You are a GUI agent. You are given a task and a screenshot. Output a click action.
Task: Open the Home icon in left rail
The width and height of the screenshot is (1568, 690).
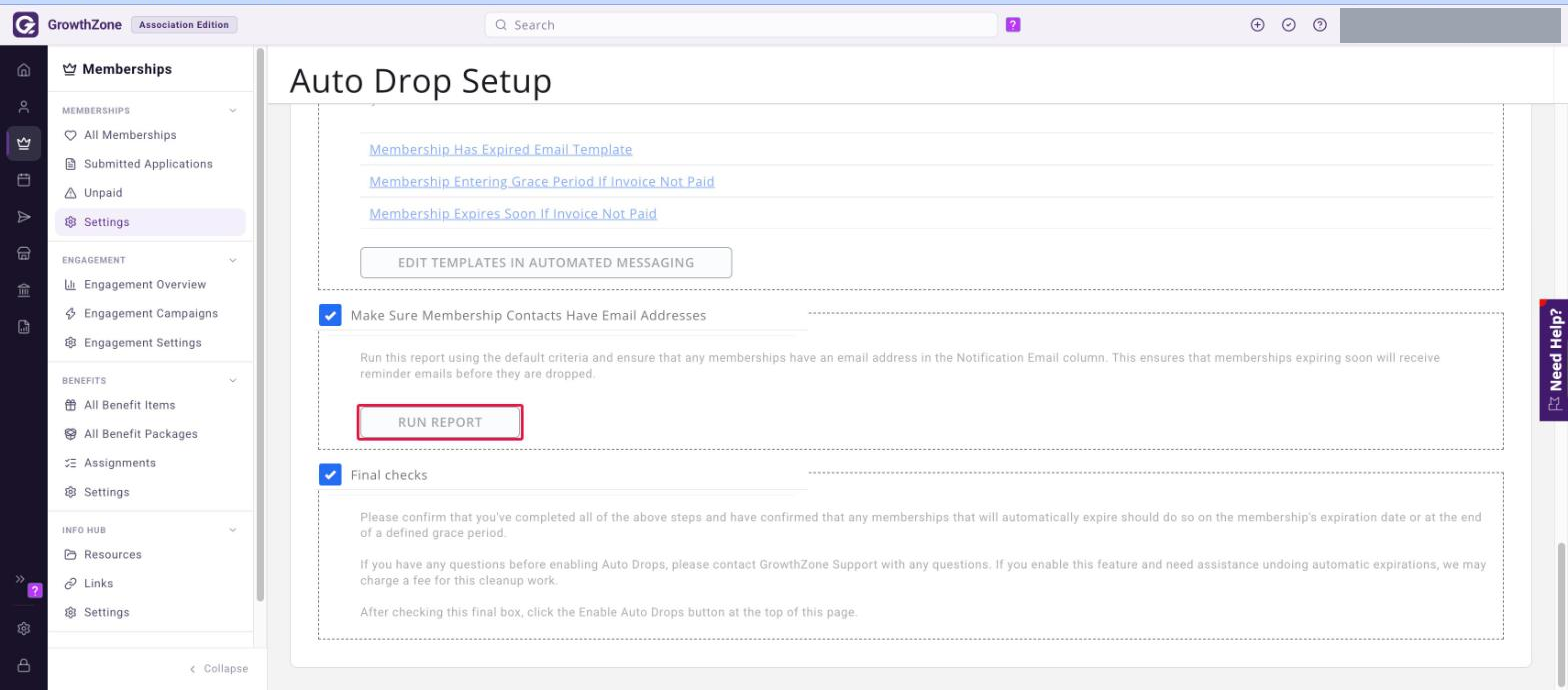24,71
